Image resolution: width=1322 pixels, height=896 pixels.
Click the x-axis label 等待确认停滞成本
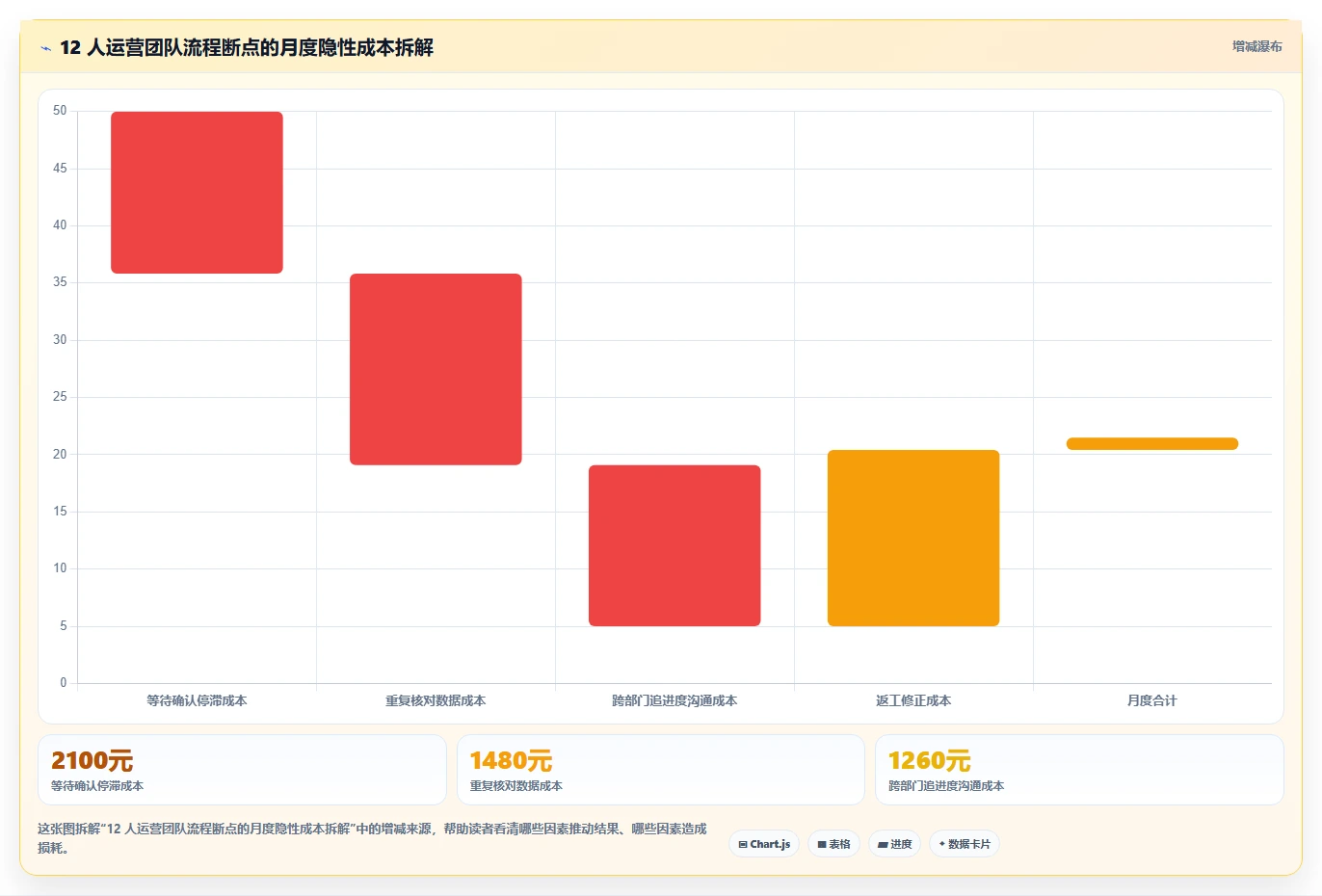pyautogui.click(x=197, y=700)
